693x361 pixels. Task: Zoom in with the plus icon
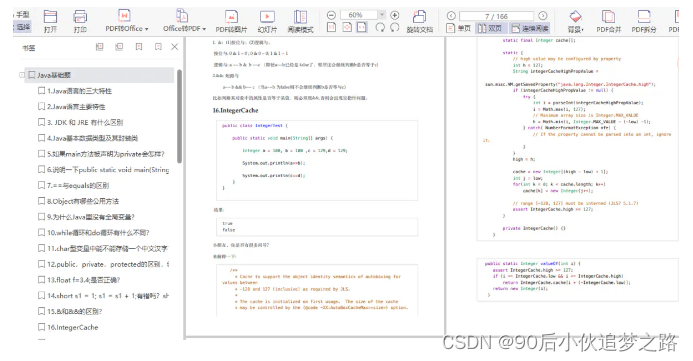(x=395, y=15)
